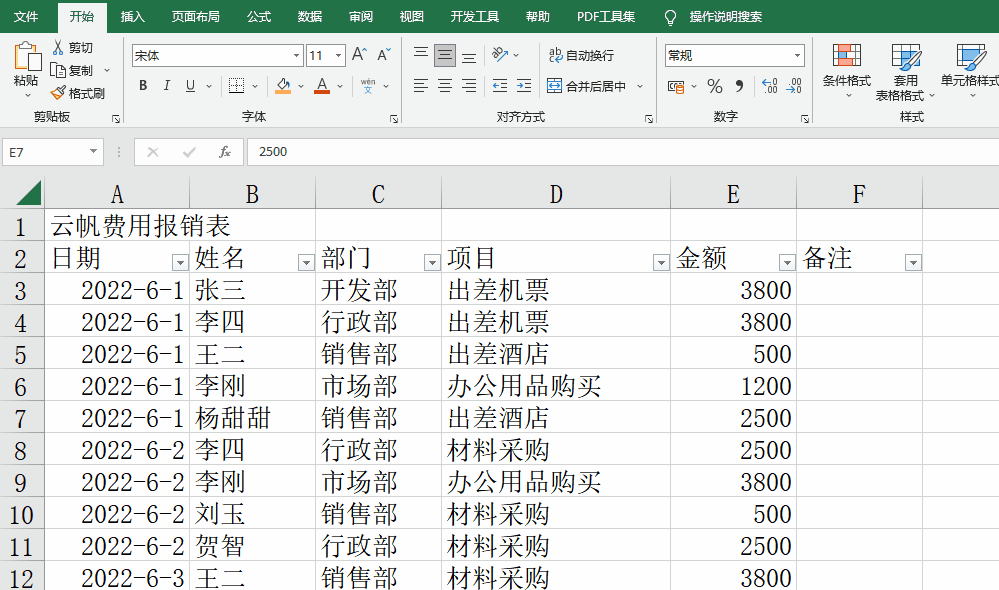Toggle Italic formatting
The width and height of the screenshot is (999, 590).
pos(166,86)
